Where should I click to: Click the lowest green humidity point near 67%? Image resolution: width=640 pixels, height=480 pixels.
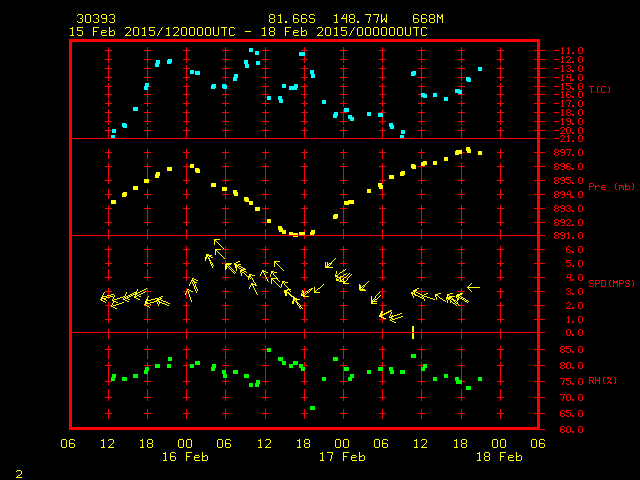point(312,408)
